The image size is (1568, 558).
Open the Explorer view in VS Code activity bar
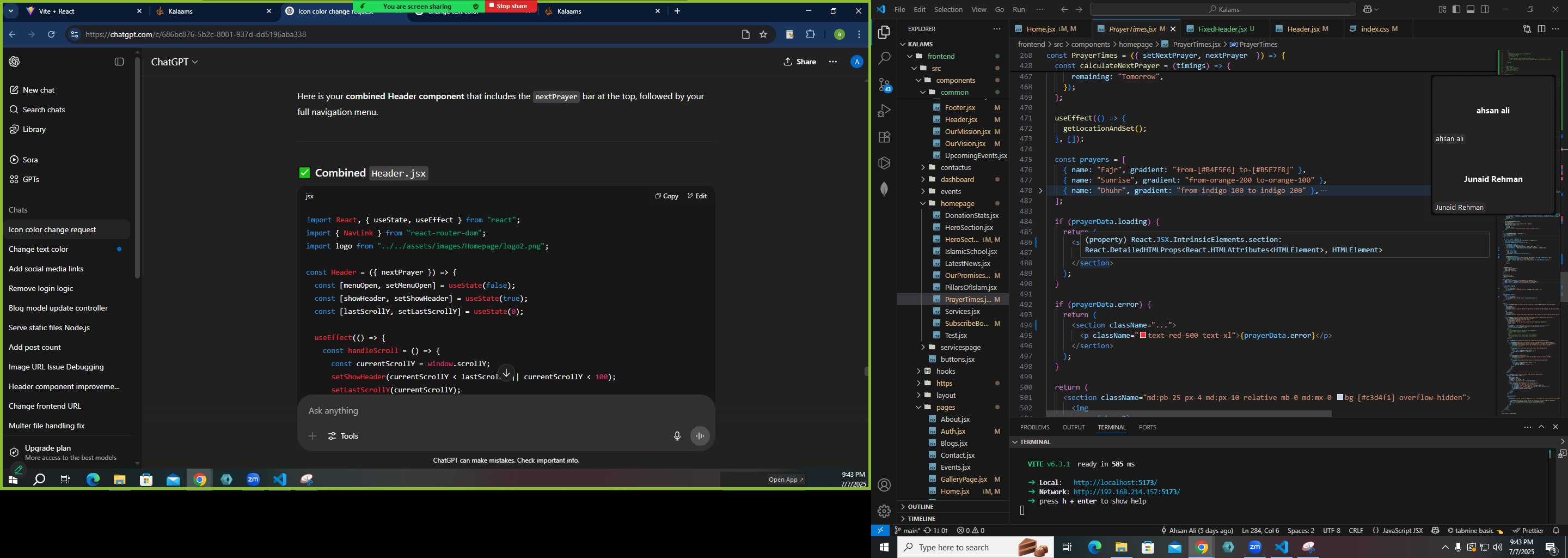click(x=884, y=32)
